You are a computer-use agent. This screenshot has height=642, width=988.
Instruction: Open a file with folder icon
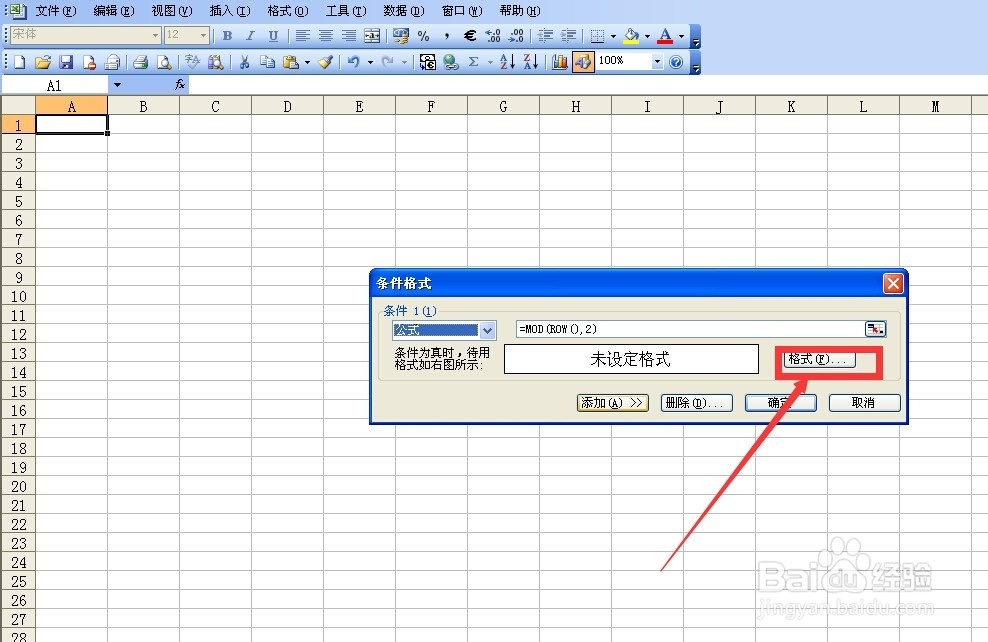coord(43,62)
